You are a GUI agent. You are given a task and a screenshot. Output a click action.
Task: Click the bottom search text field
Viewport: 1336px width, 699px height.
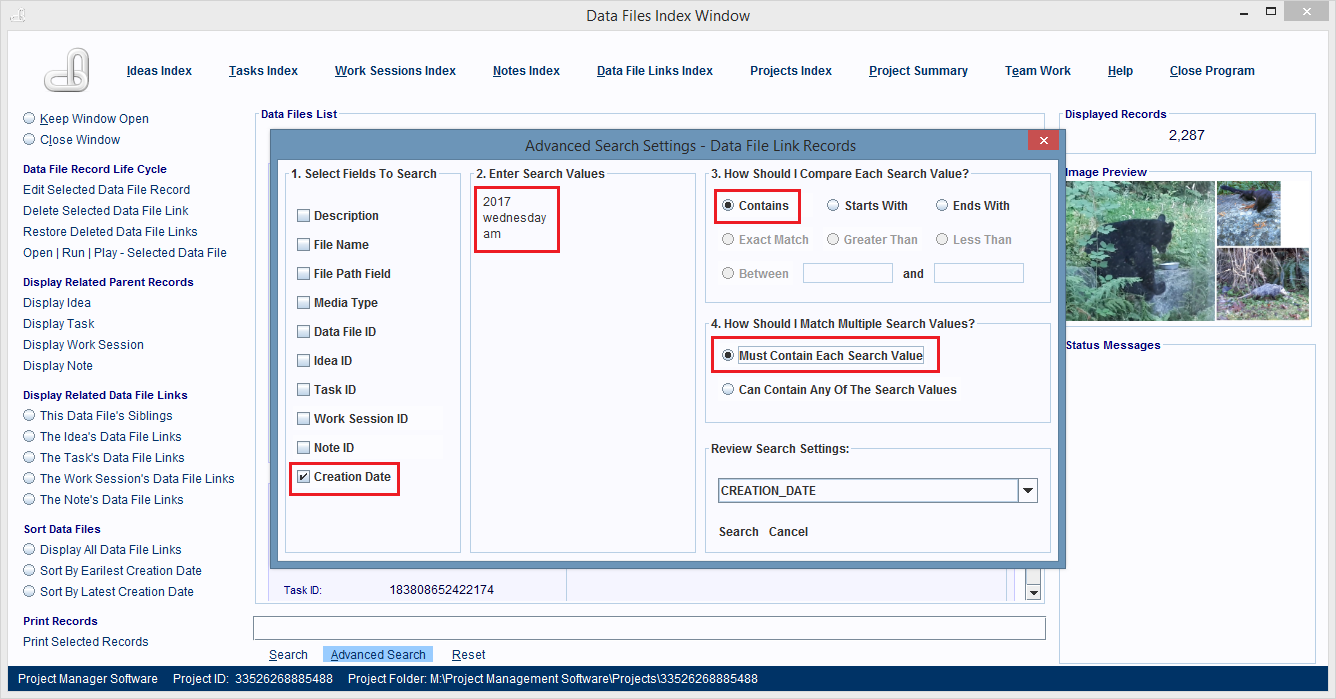click(x=649, y=628)
